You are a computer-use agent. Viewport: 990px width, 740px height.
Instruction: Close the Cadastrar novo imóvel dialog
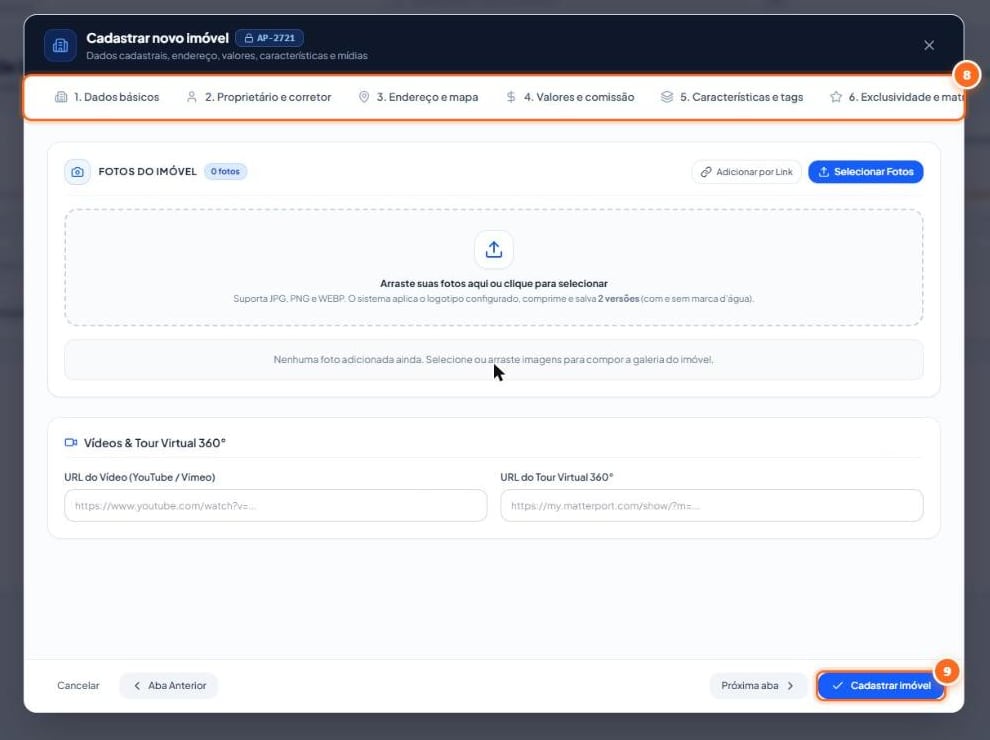(929, 45)
